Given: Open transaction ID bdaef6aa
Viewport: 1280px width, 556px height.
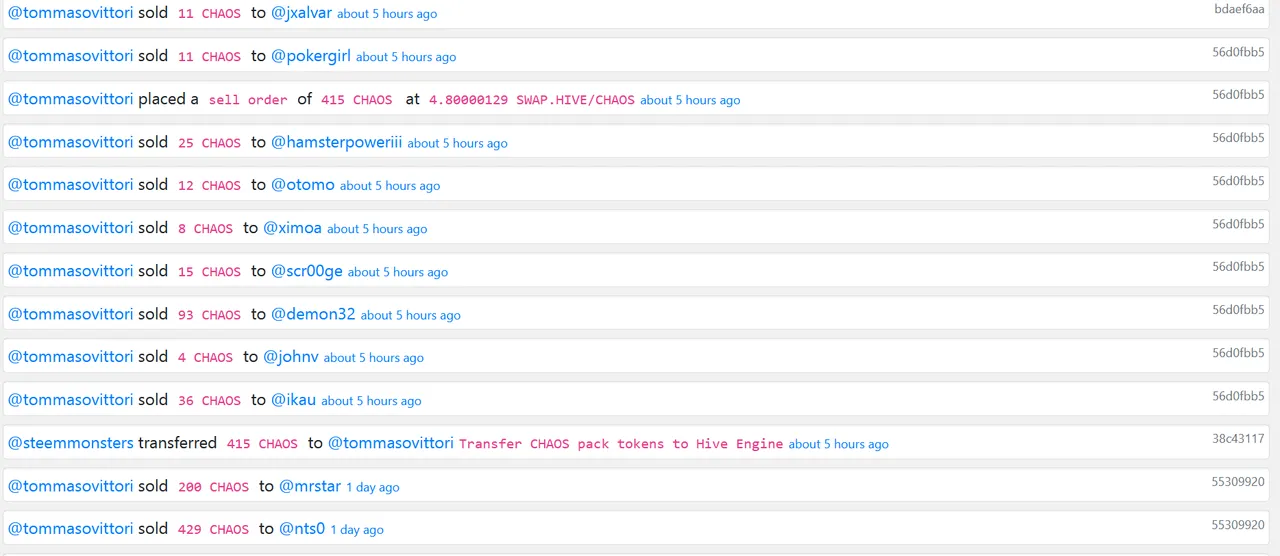Looking at the screenshot, I should coord(1239,9).
